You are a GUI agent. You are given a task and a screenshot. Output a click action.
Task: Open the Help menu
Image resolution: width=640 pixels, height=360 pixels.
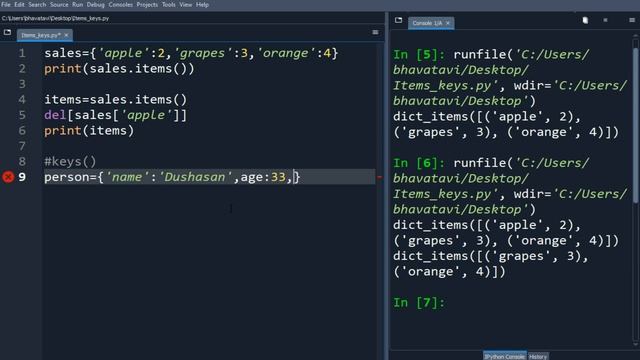pos(202,4)
